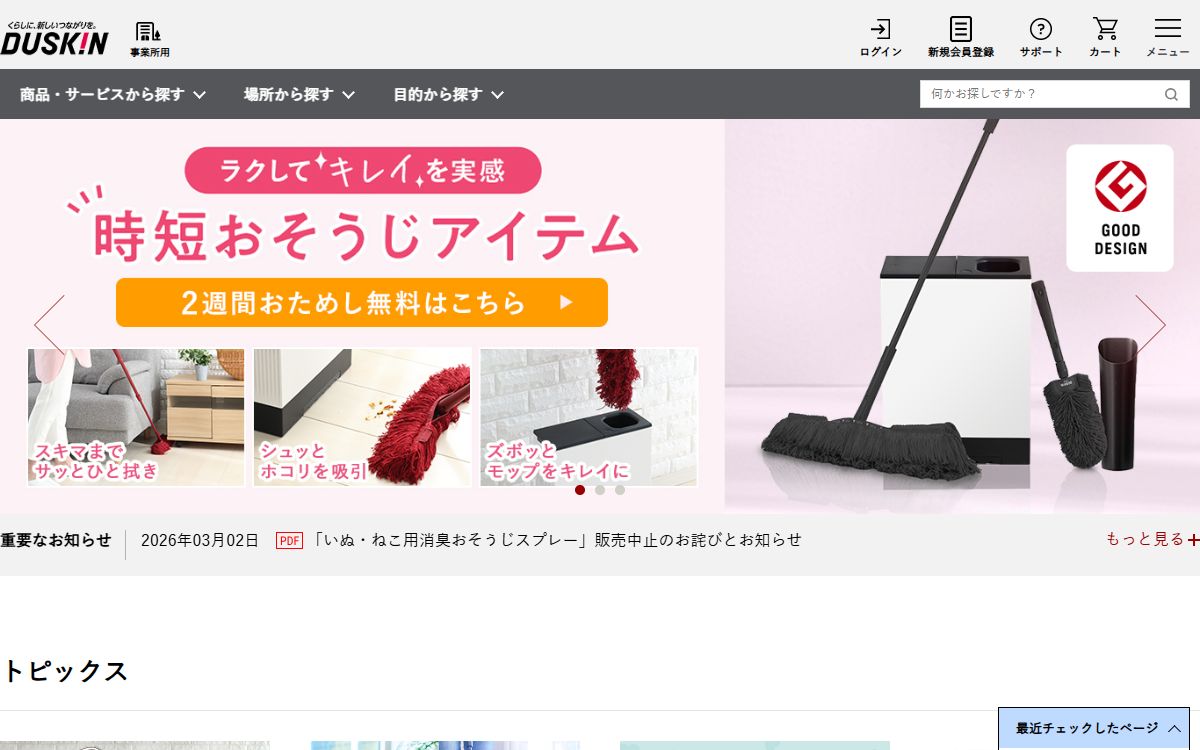Show next banner slide arrow
Image resolution: width=1200 pixels, height=750 pixels.
pyautogui.click(x=1150, y=324)
